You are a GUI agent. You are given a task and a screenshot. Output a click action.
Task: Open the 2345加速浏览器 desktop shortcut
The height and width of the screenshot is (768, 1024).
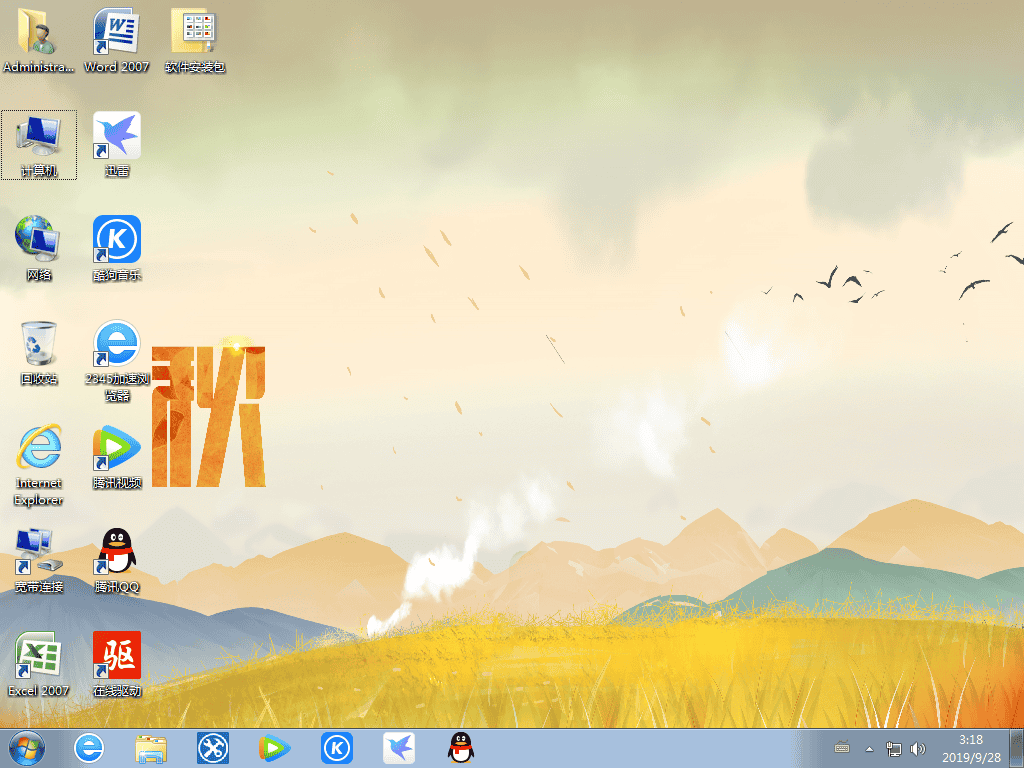click(x=117, y=360)
